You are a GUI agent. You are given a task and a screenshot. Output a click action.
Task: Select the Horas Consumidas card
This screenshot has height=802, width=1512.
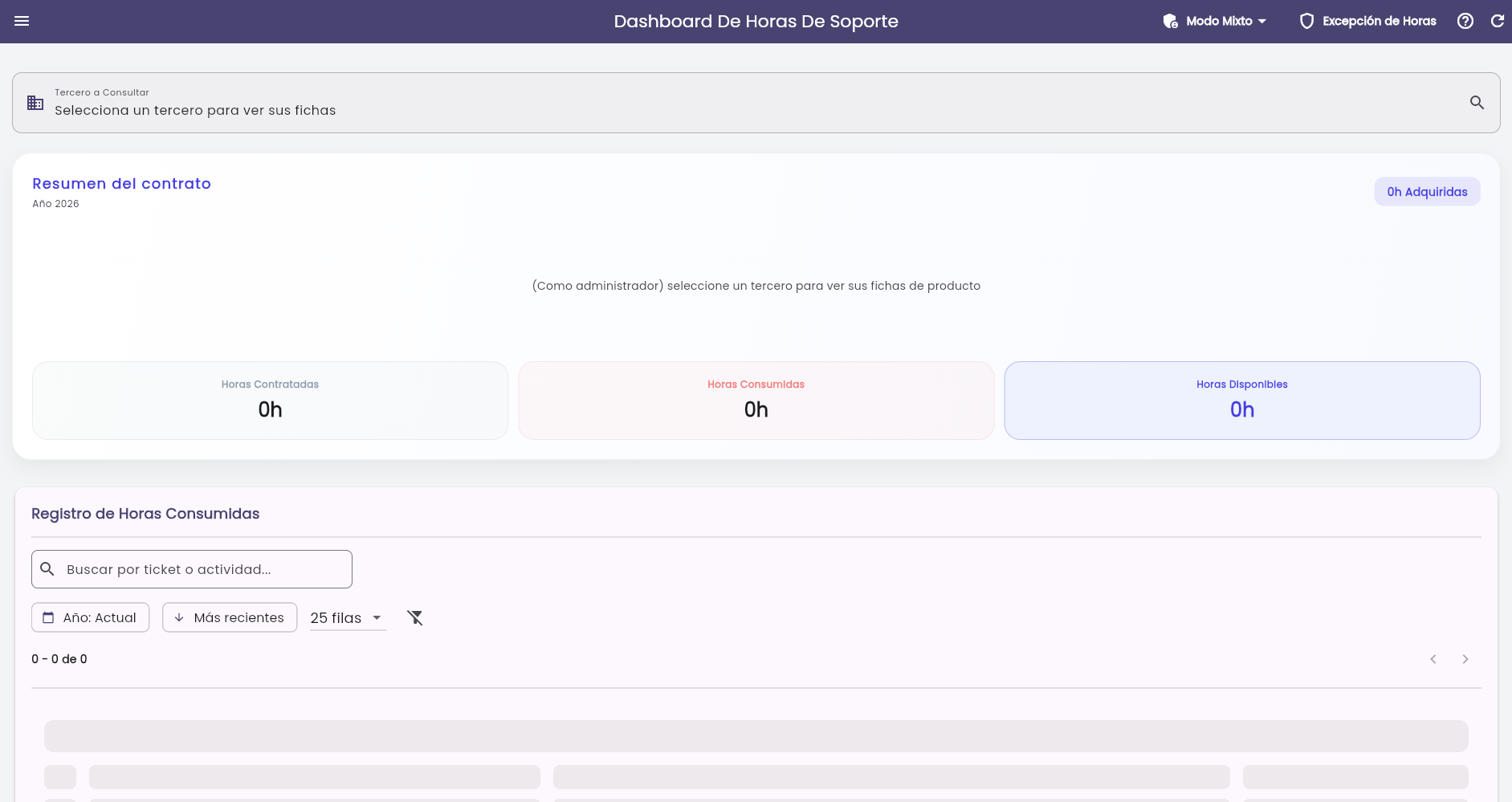pos(756,401)
